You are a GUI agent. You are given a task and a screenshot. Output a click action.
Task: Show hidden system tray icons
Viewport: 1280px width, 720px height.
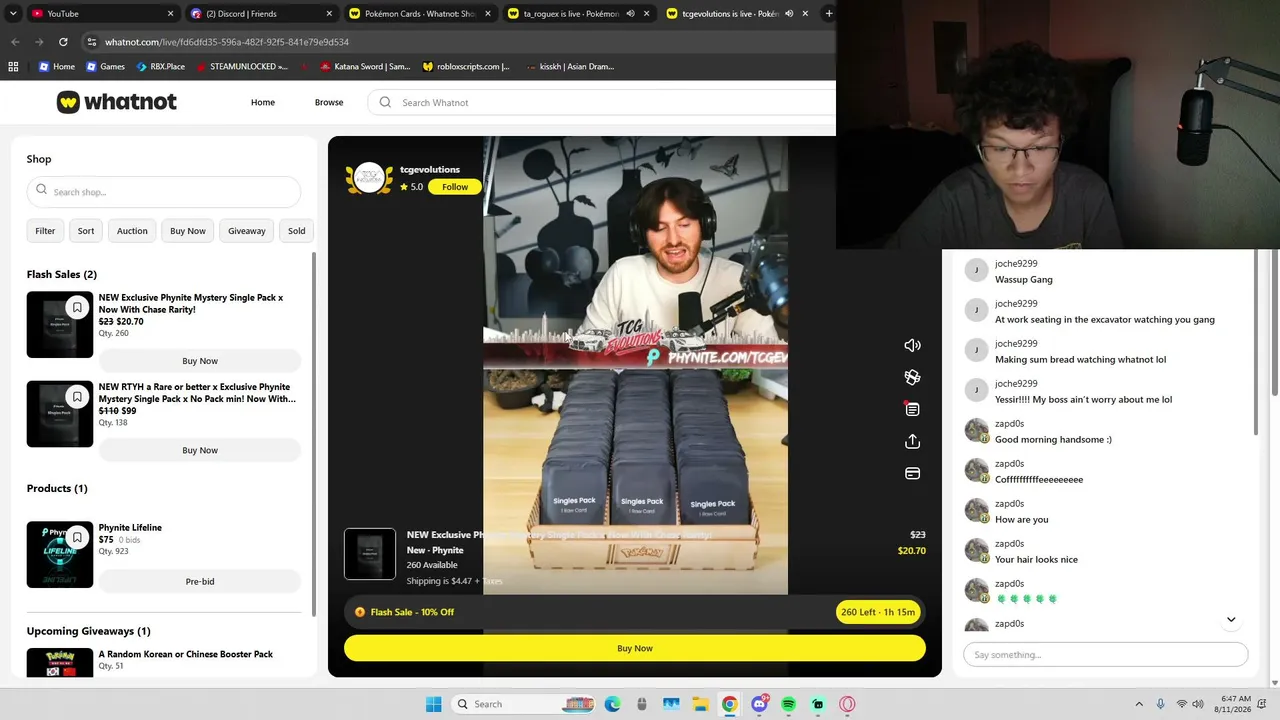pyautogui.click(x=1138, y=704)
